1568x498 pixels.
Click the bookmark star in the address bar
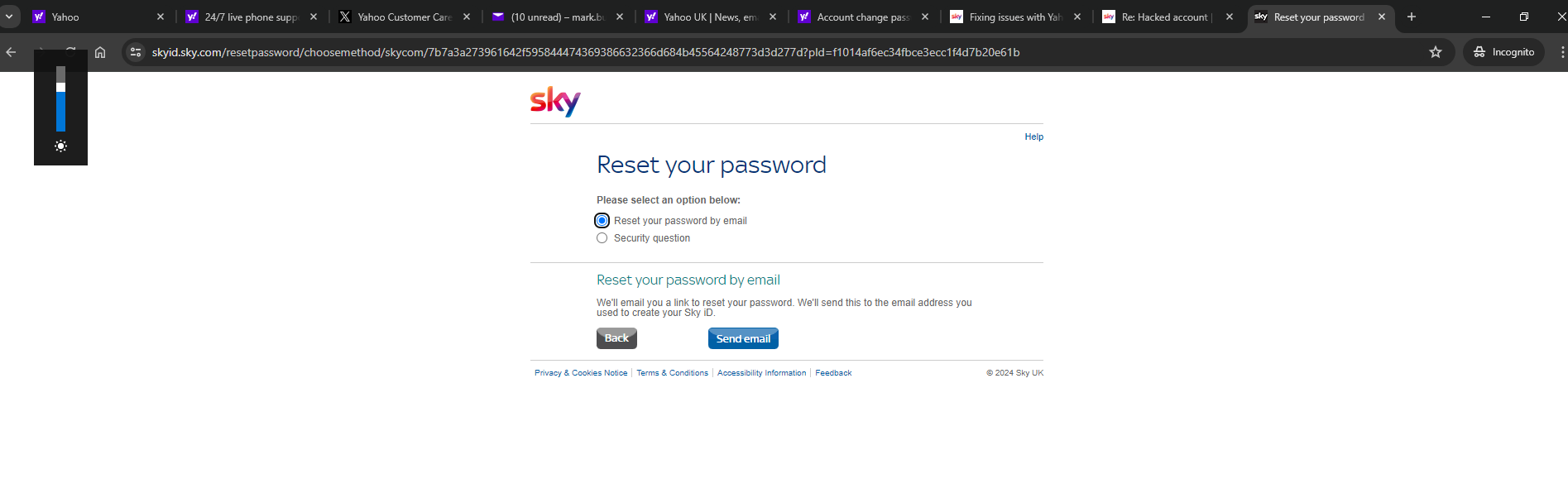1434,51
